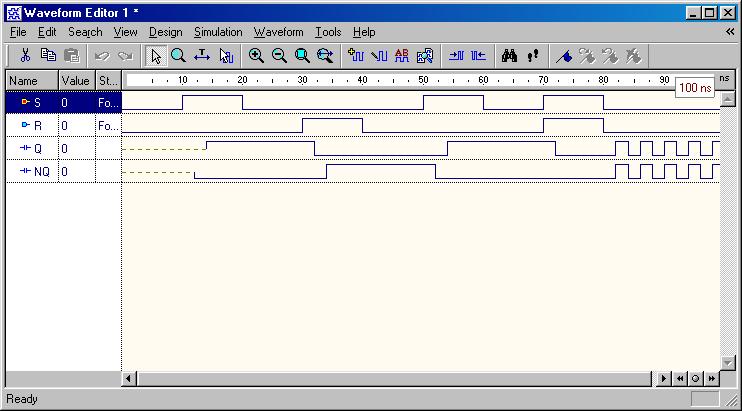Click the Remove Signal waveform icon

(x=379, y=56)
